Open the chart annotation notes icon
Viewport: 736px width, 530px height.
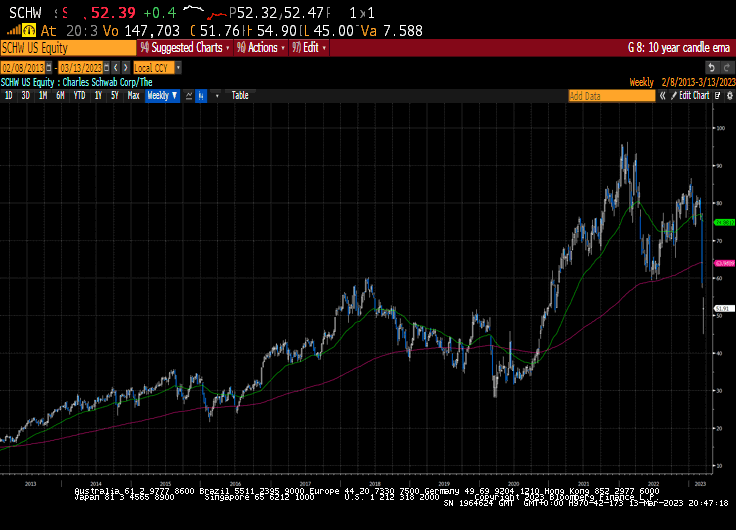click(718, 96)
